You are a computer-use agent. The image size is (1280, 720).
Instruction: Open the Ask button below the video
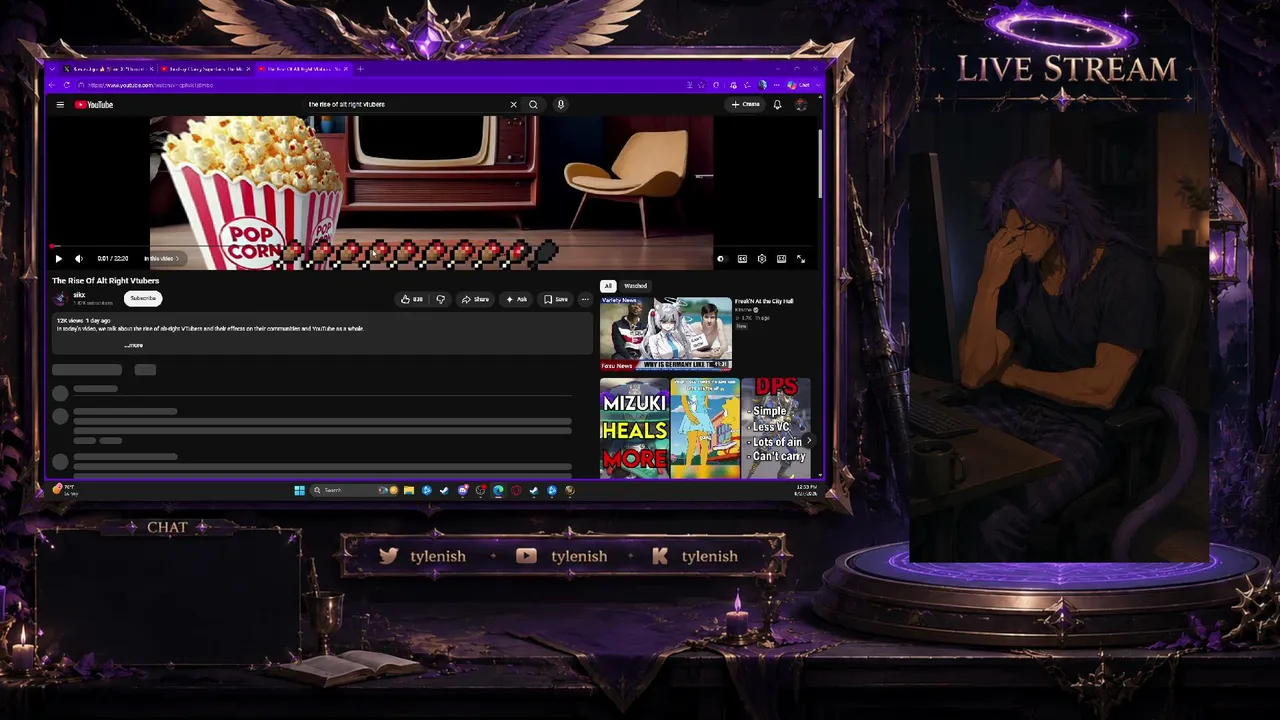pyautogui.click(x=516, y=299)
